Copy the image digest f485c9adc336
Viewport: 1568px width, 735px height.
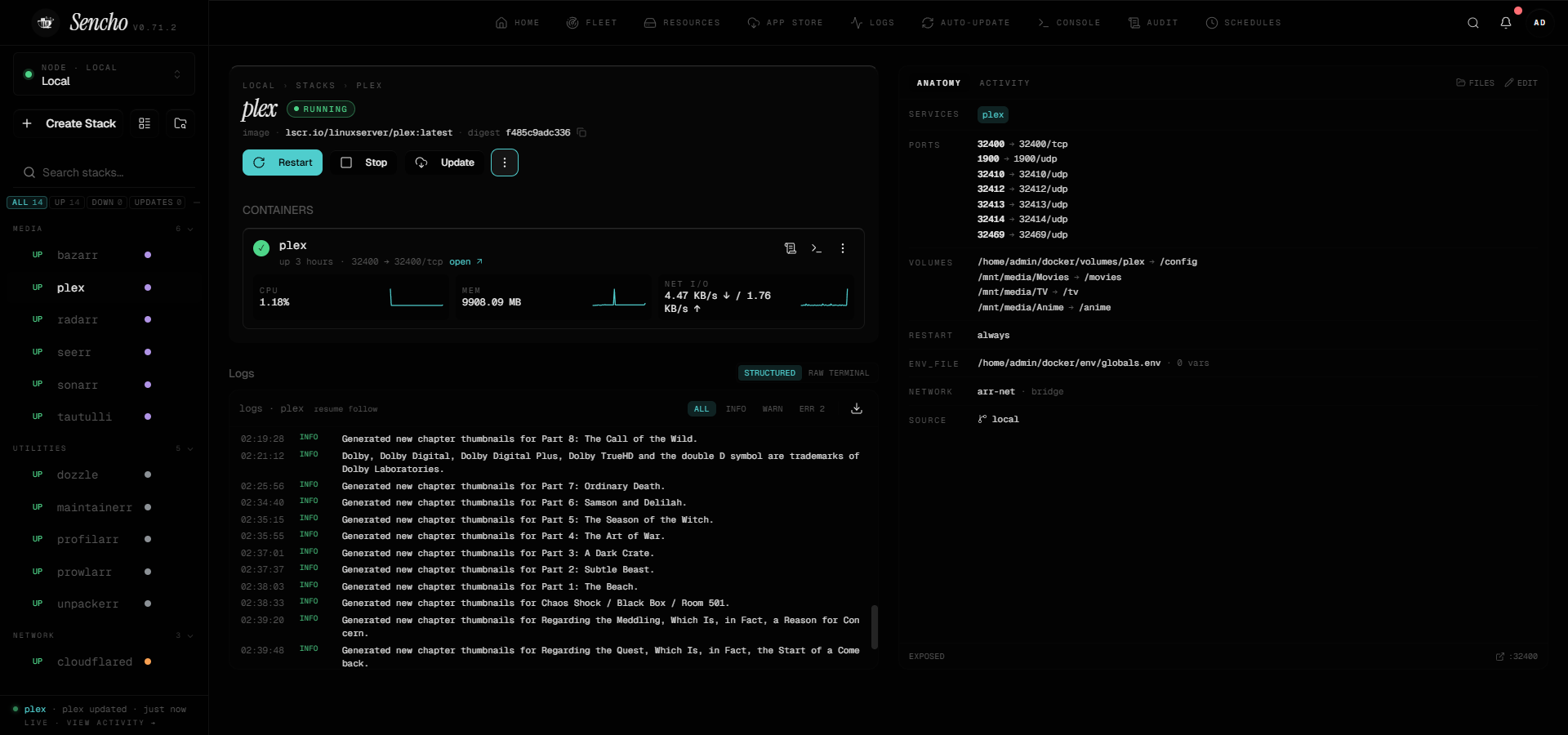581,132
